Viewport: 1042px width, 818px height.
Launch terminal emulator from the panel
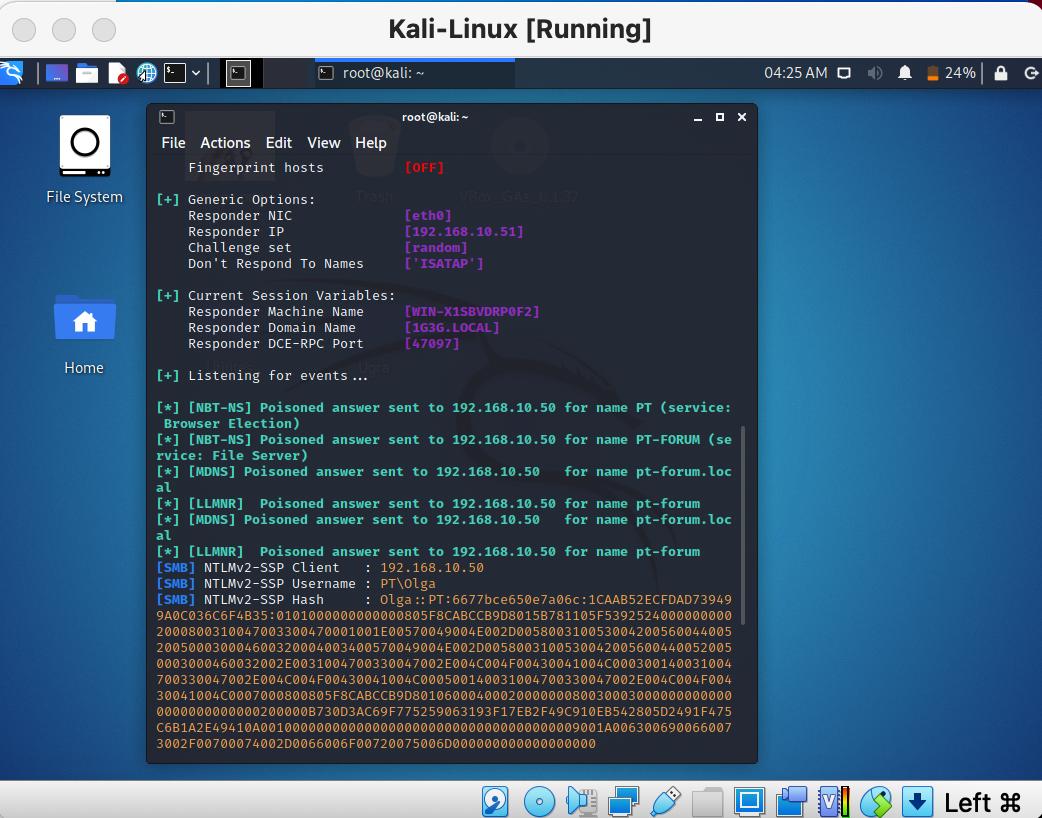click(175, 73)
